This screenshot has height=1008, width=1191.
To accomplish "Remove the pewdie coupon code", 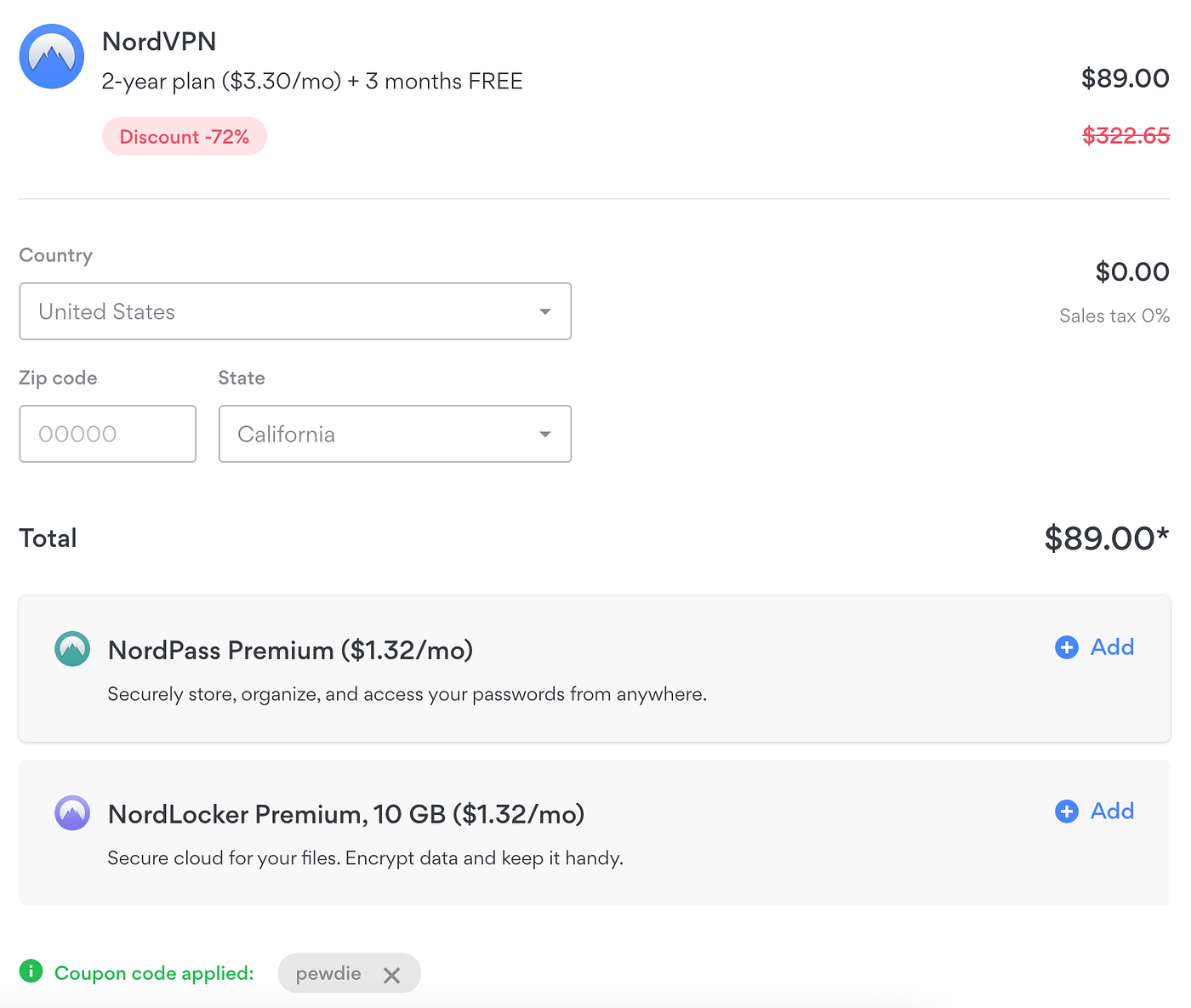I will [x=391, y=975].
